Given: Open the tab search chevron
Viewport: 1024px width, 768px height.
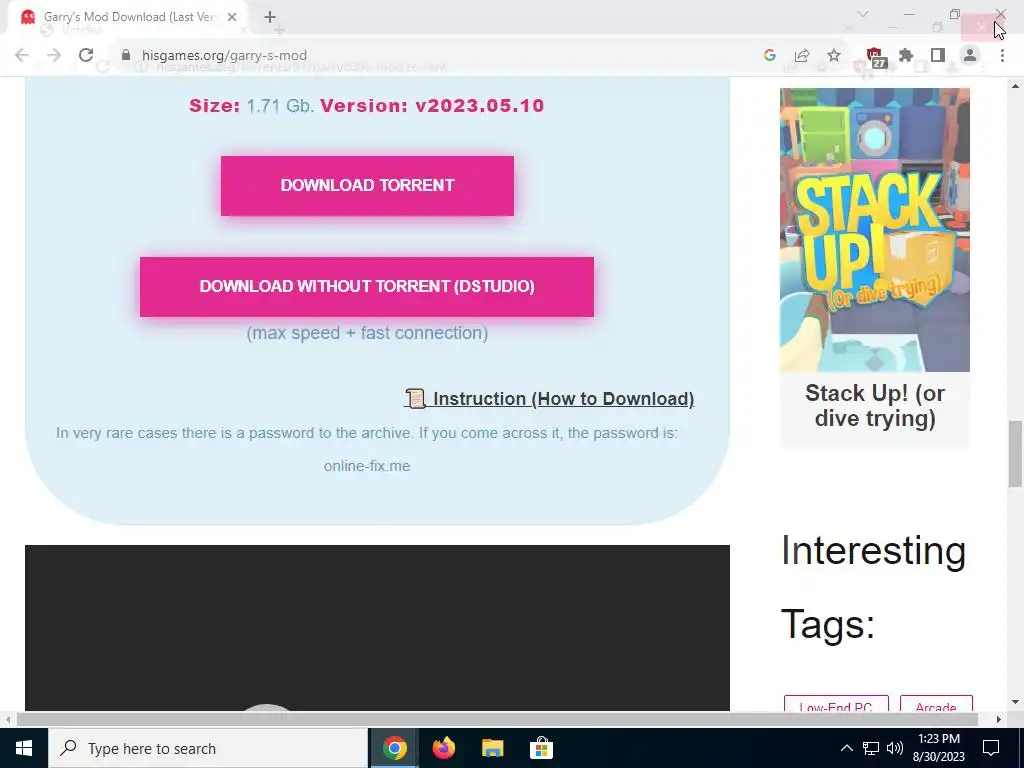Looking at the screenshot, I should (x=863, y=14).
